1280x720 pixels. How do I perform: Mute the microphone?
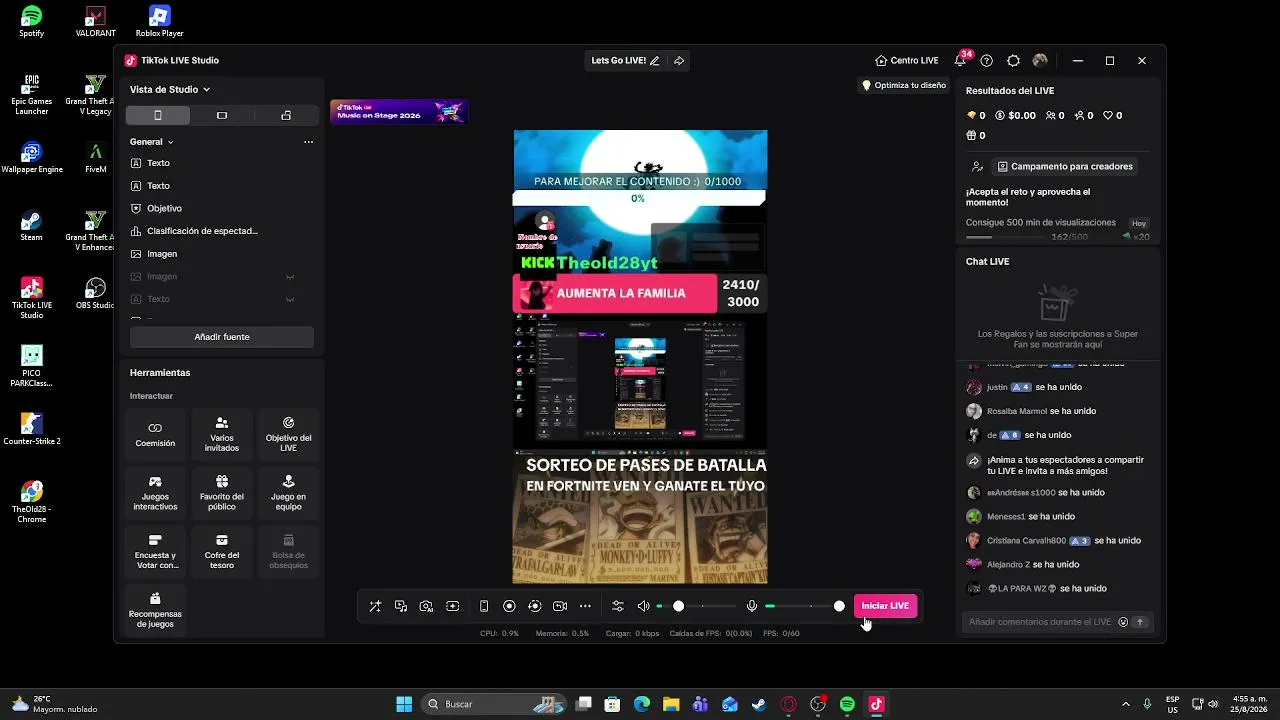752,606
